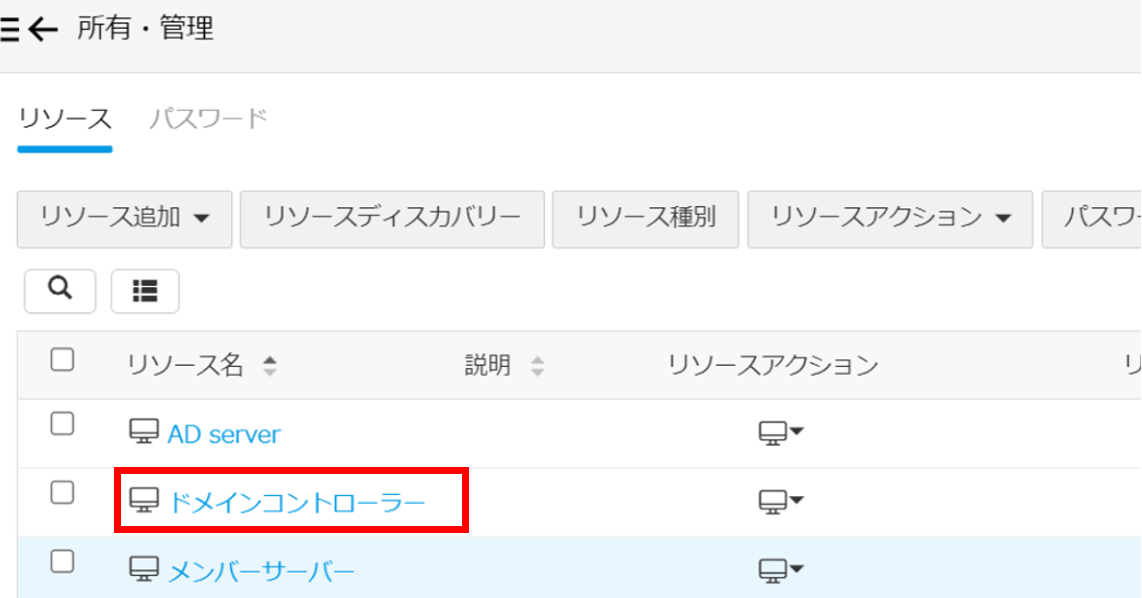Check the ドメインコントローラー row checkbox
Viewport: 1142px width, 598px height.
(x=62, y=492)
